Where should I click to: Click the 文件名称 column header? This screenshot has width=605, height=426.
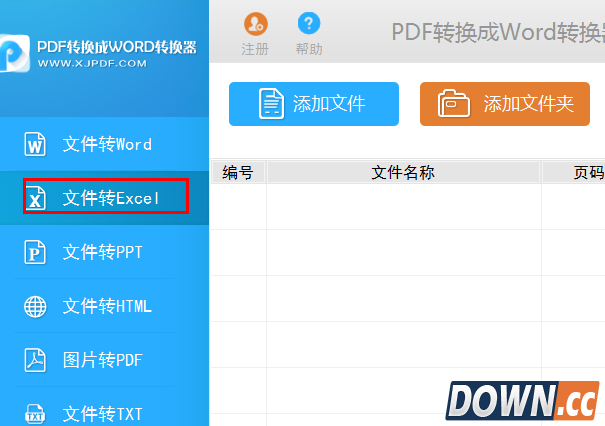coord(403,172)
